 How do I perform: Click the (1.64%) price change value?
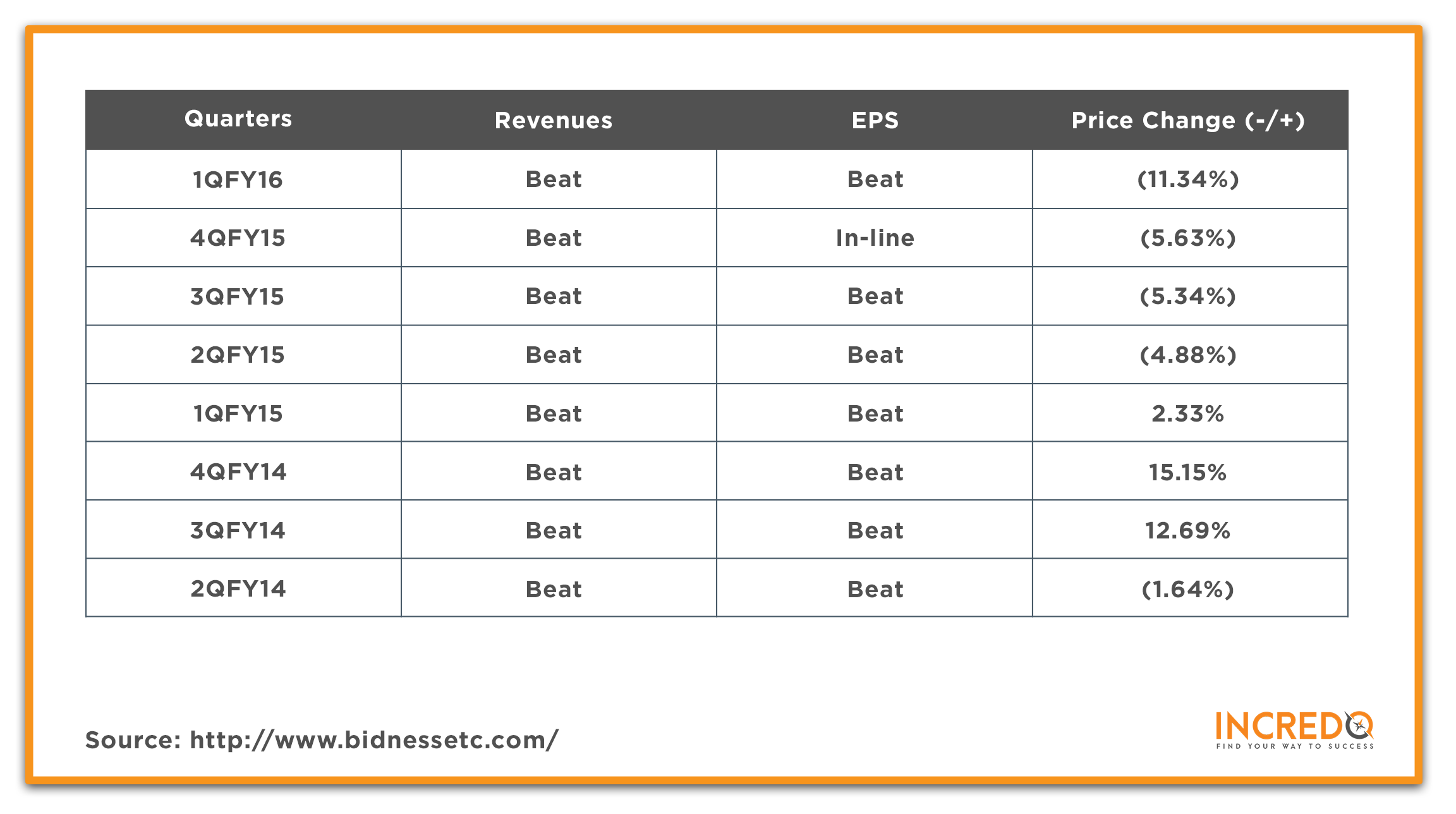coord(1188,589)
